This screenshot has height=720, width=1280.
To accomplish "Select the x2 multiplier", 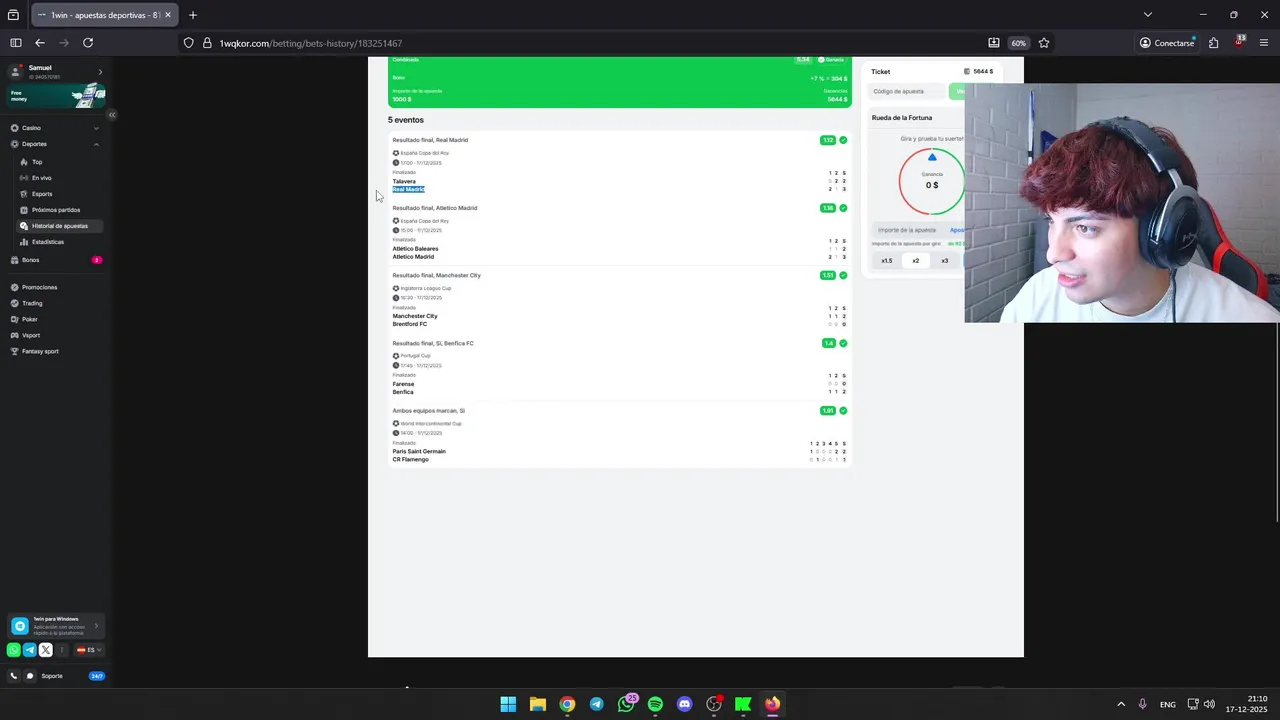I will (915, 261).
